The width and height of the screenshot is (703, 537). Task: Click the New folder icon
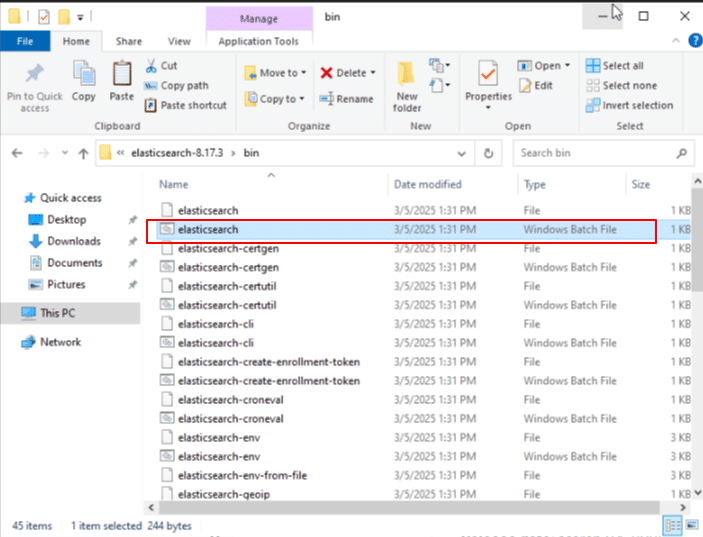[407, 74]
